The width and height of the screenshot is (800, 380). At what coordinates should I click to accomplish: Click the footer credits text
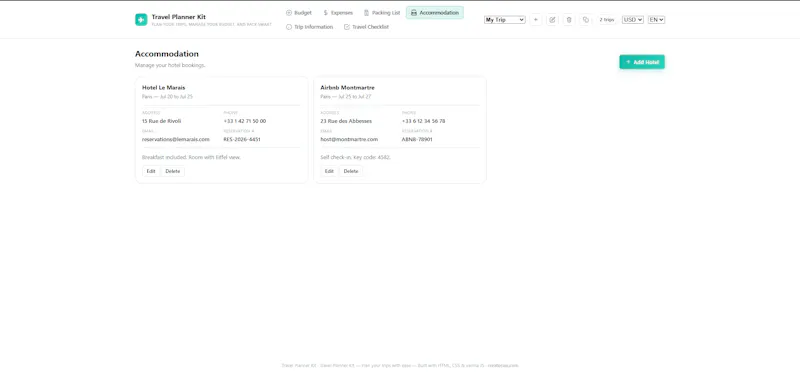400,365
